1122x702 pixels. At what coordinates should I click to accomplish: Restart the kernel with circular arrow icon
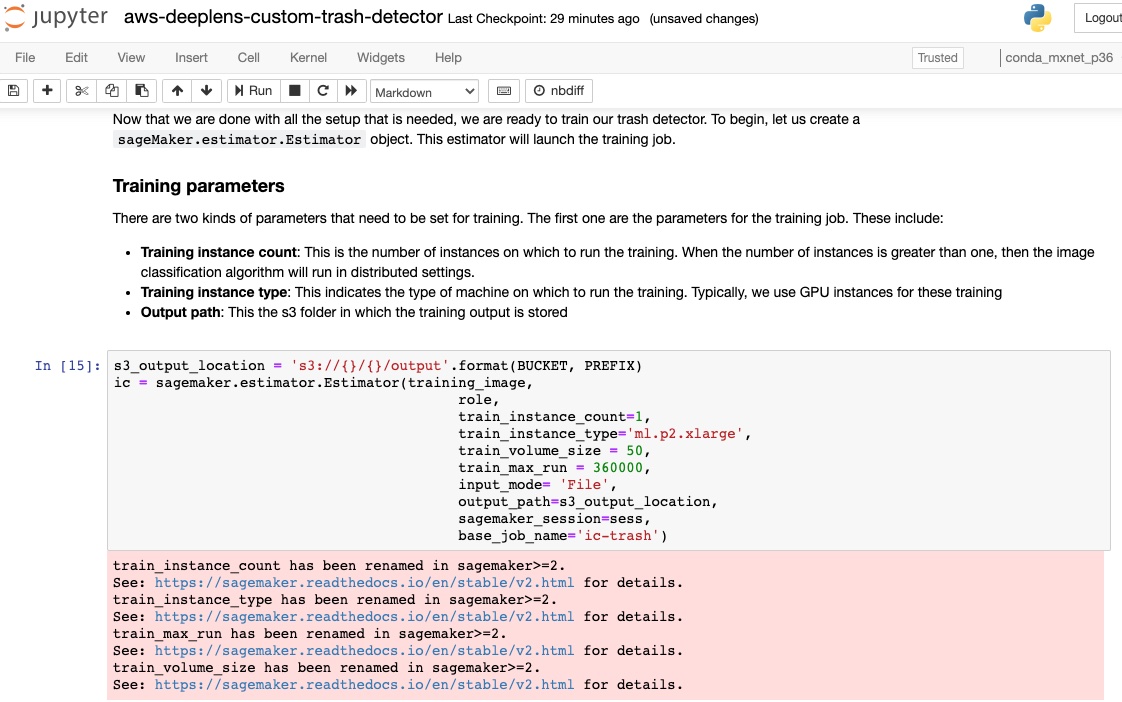[323, 91]
